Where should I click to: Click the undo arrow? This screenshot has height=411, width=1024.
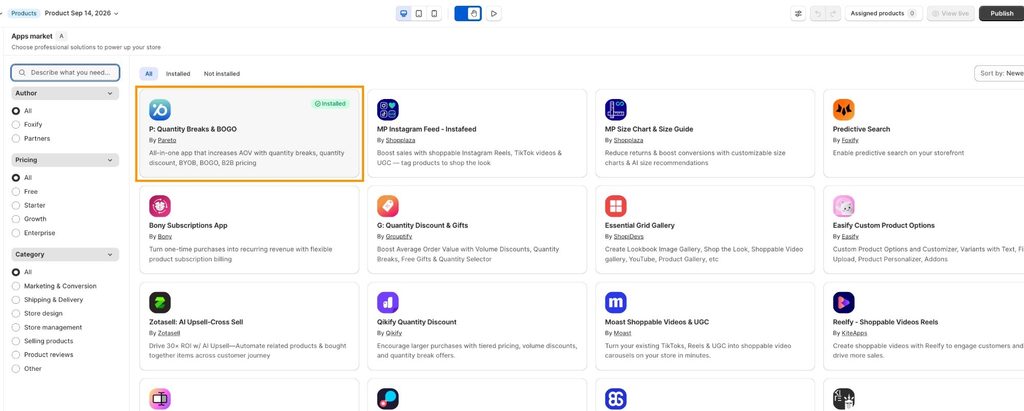pyautogui.click(x=818, y=13)
